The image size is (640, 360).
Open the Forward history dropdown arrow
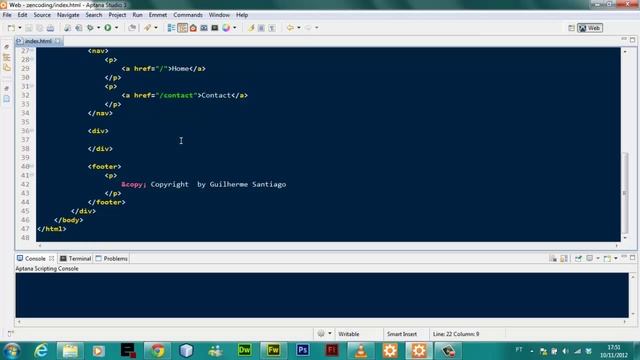click(316, 28)
